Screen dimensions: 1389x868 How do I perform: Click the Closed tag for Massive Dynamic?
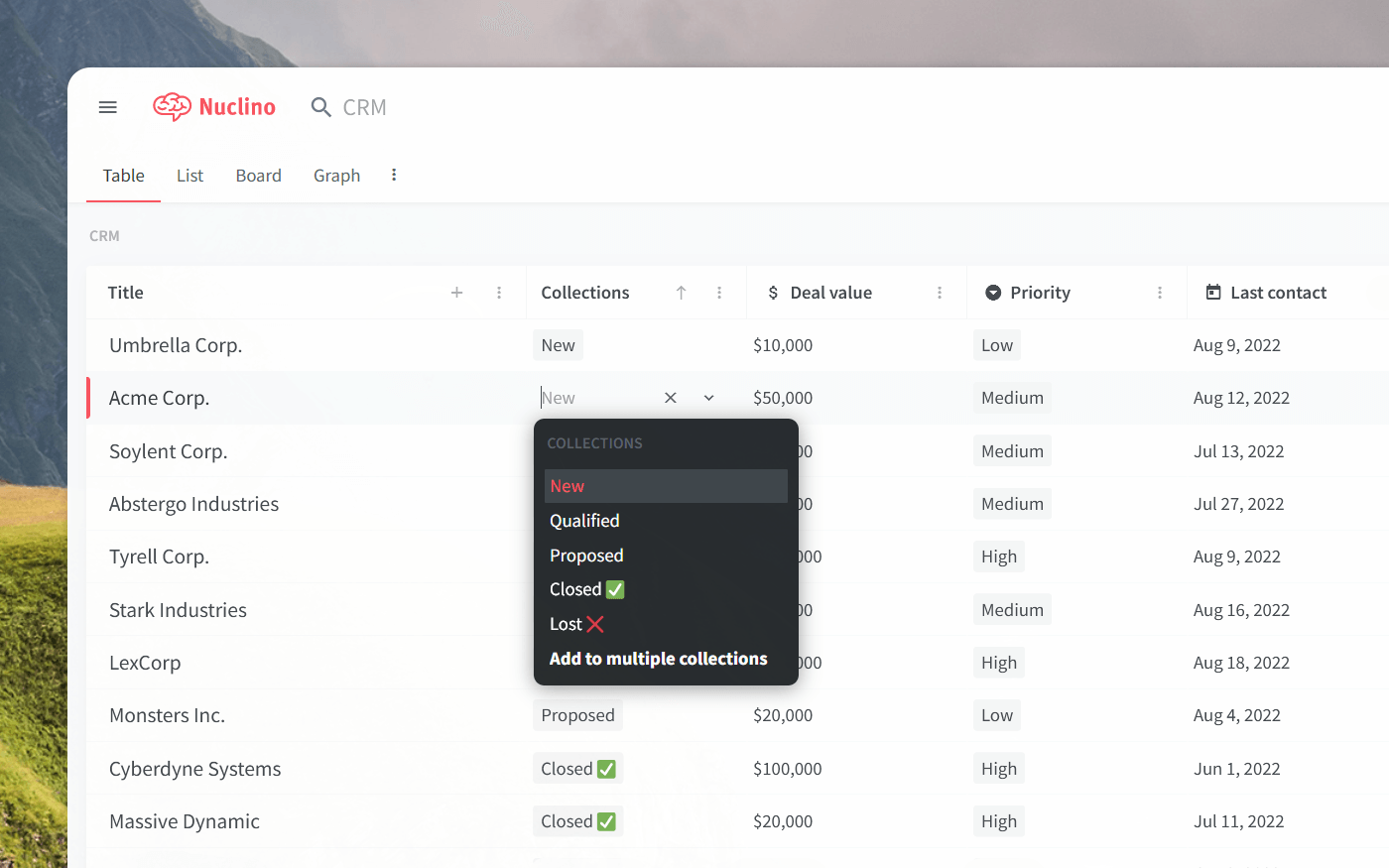click(x=577, y=821)
